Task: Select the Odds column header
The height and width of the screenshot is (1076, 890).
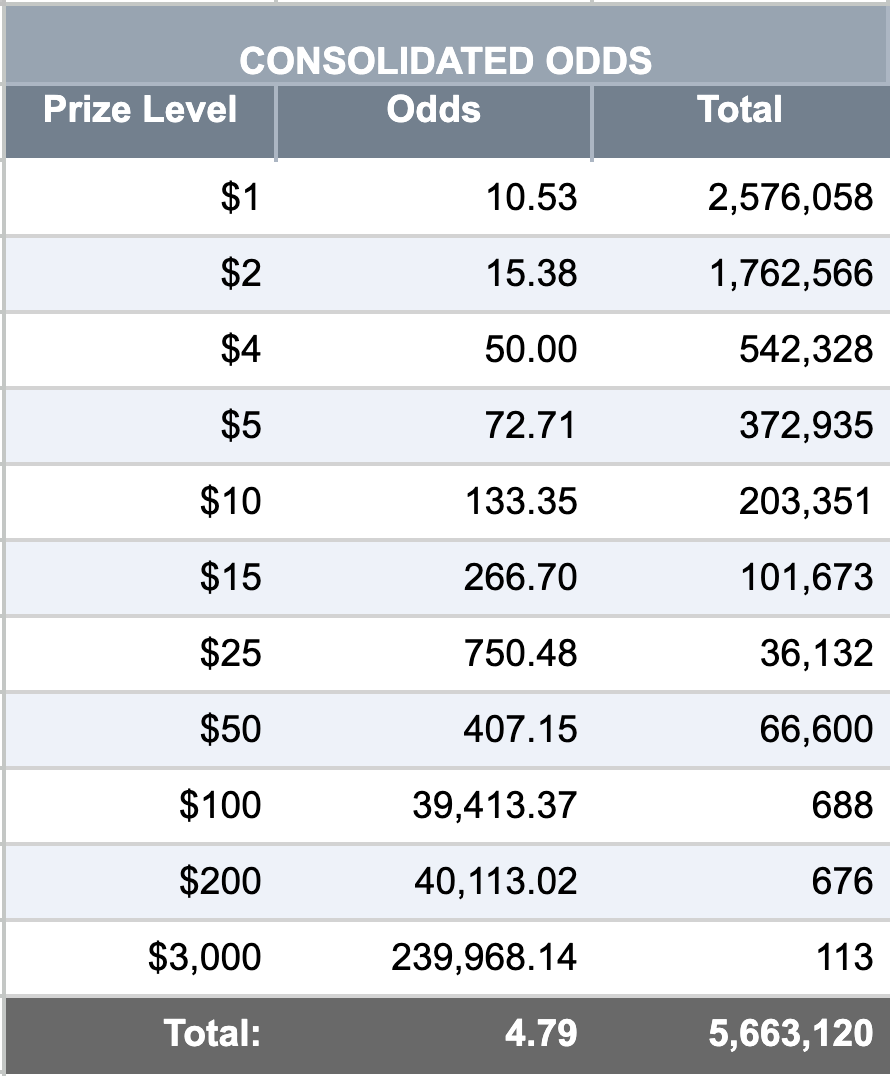Action: tap(434, 122)
